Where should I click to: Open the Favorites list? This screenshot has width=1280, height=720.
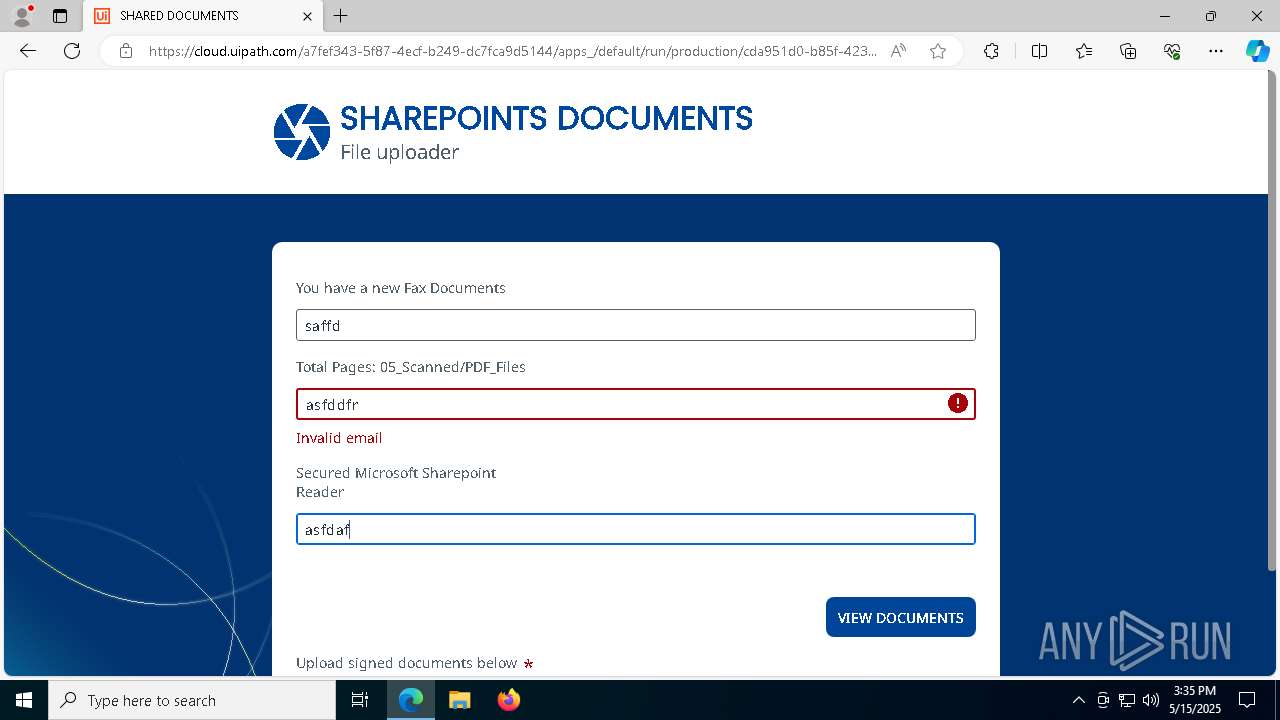(x=1084, y=51)
